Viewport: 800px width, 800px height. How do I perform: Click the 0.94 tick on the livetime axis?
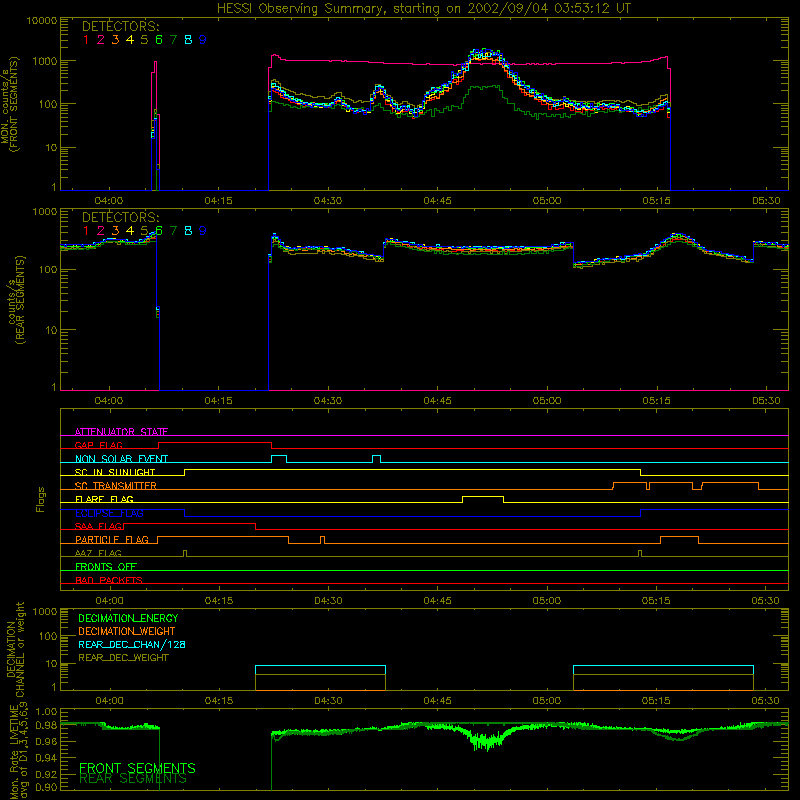pyautogui.click(x=46, y=756)
